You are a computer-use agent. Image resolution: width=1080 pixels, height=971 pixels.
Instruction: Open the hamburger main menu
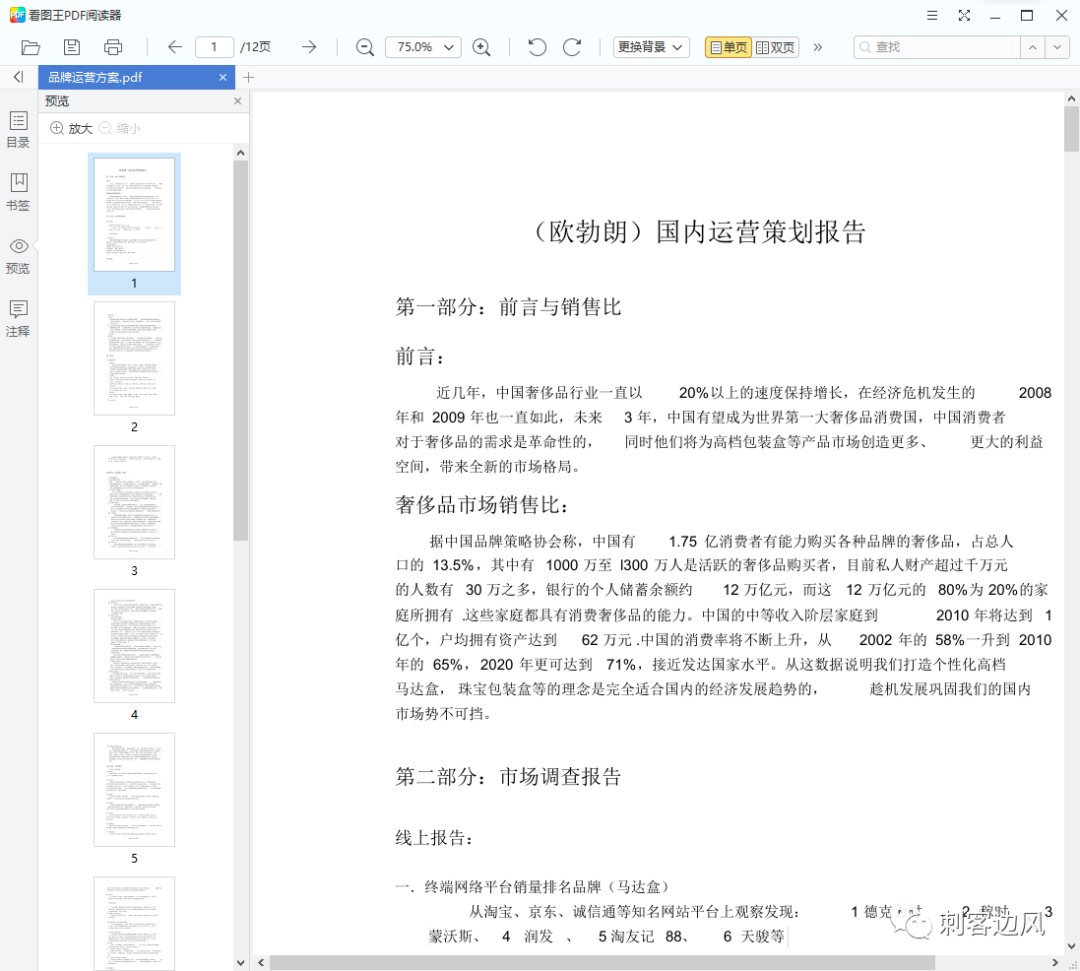[x=932, y=15]
